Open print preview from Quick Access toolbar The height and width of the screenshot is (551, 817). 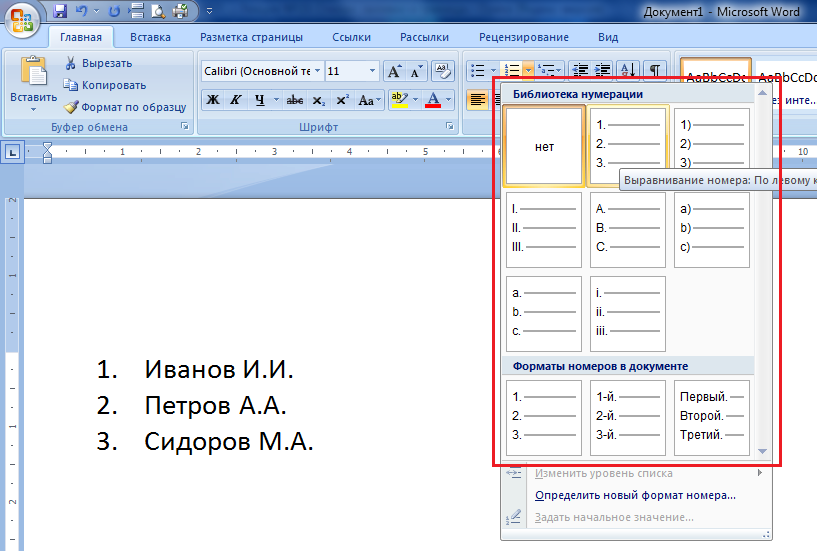tap(157, 10)
